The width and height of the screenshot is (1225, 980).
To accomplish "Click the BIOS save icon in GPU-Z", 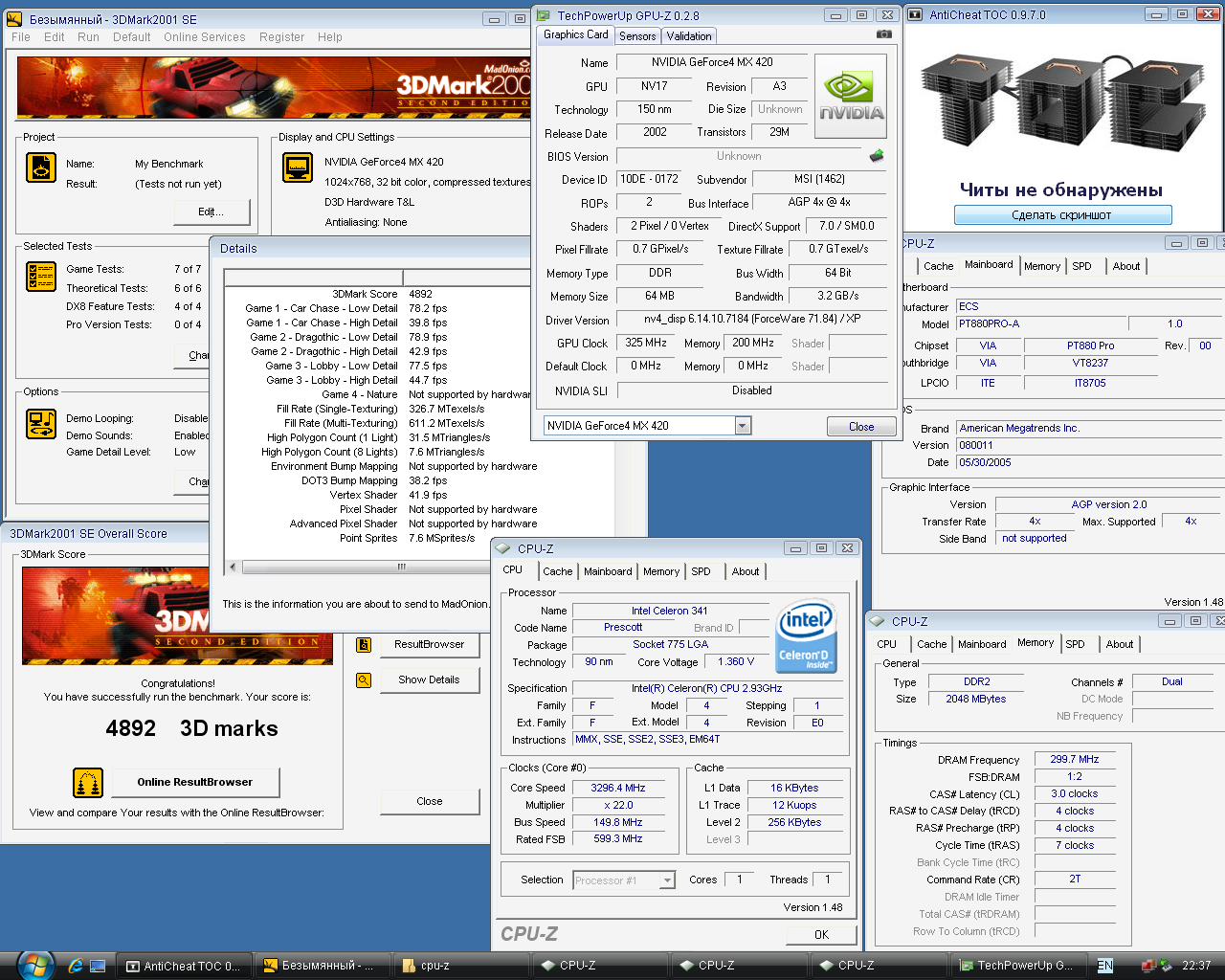I will pos(876,155).
